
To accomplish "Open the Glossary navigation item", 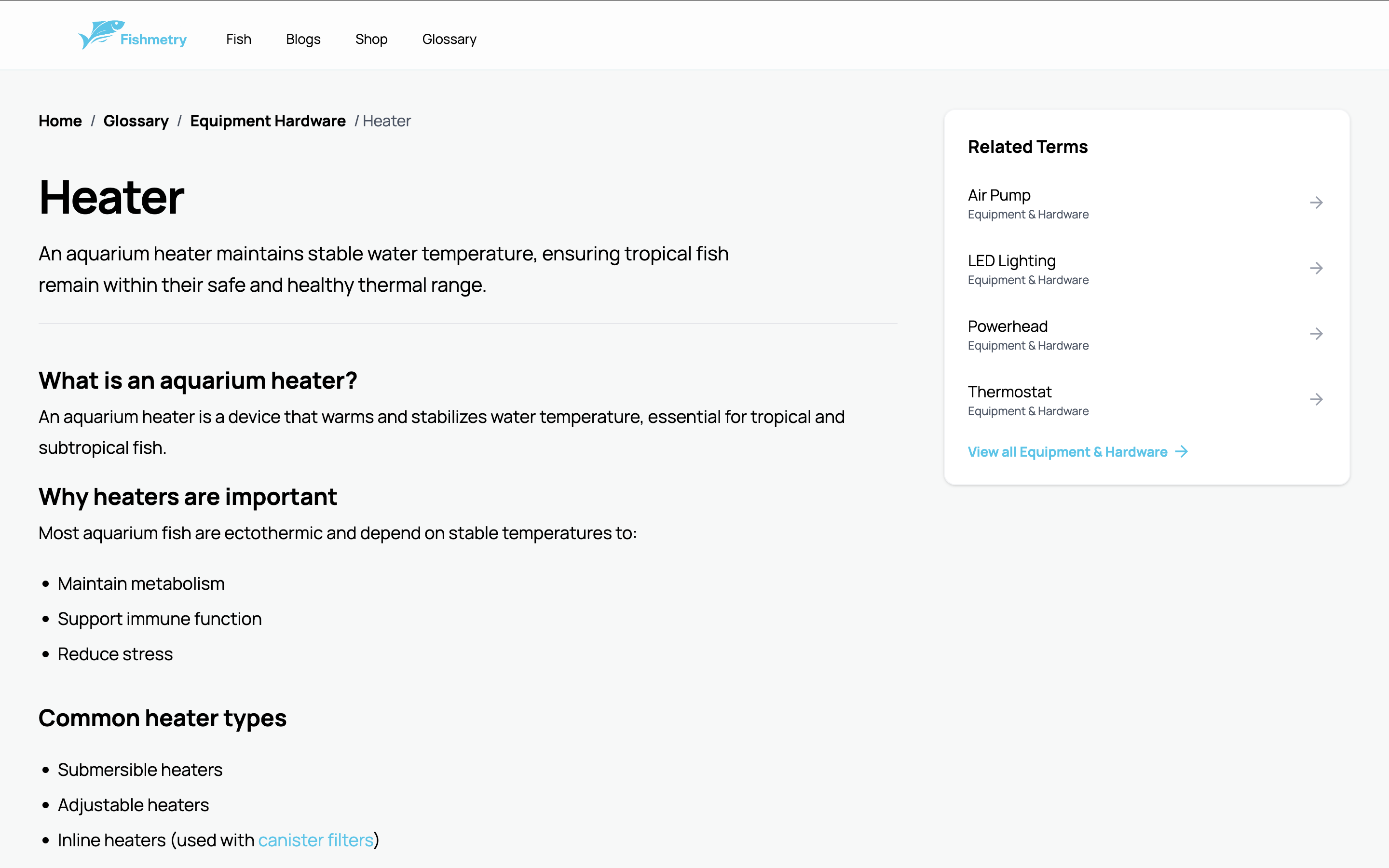I will [x=449, y=39].
